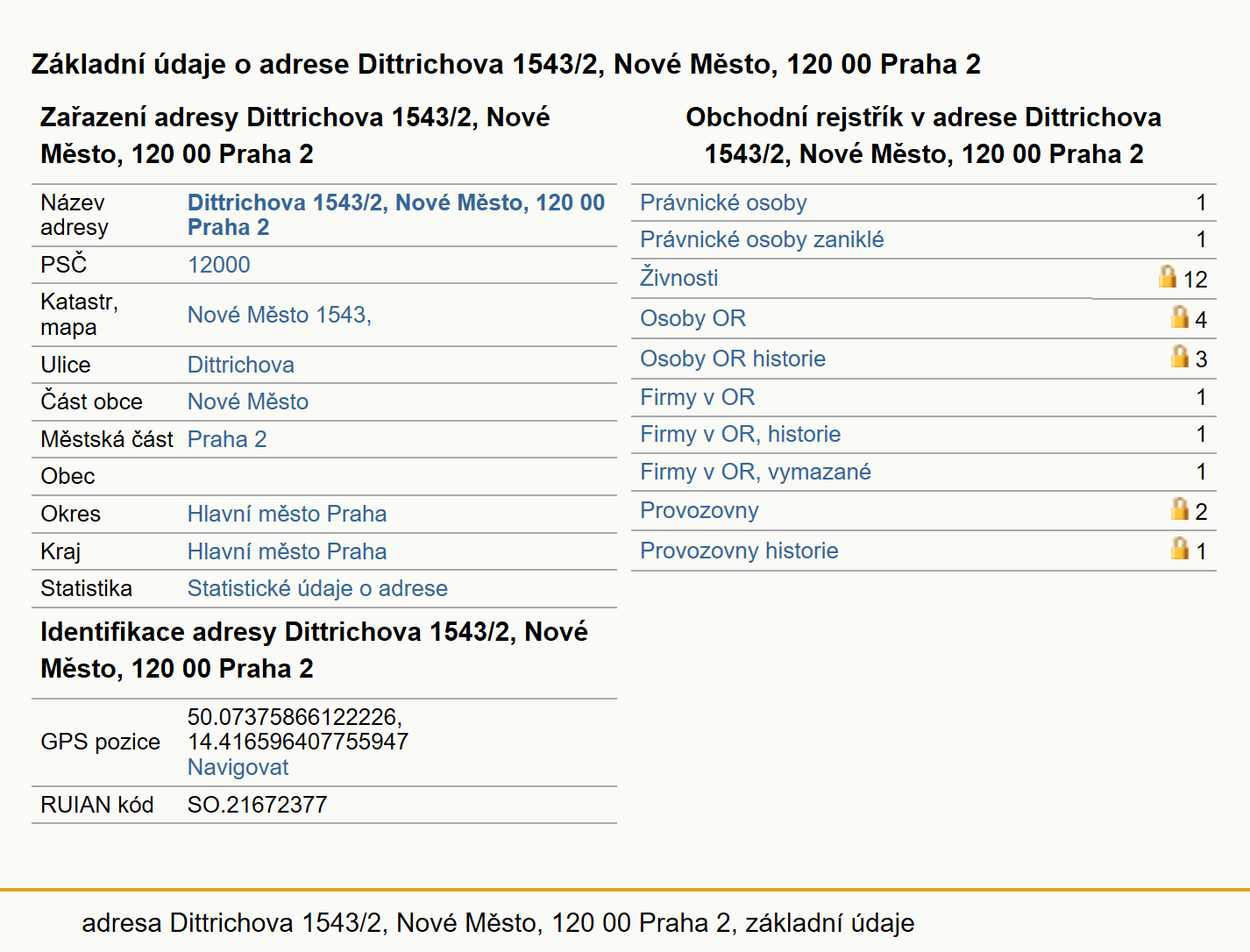Click the Navigovat link
The width and height of the screenshot is (1250, 952).
coord(238,767)
